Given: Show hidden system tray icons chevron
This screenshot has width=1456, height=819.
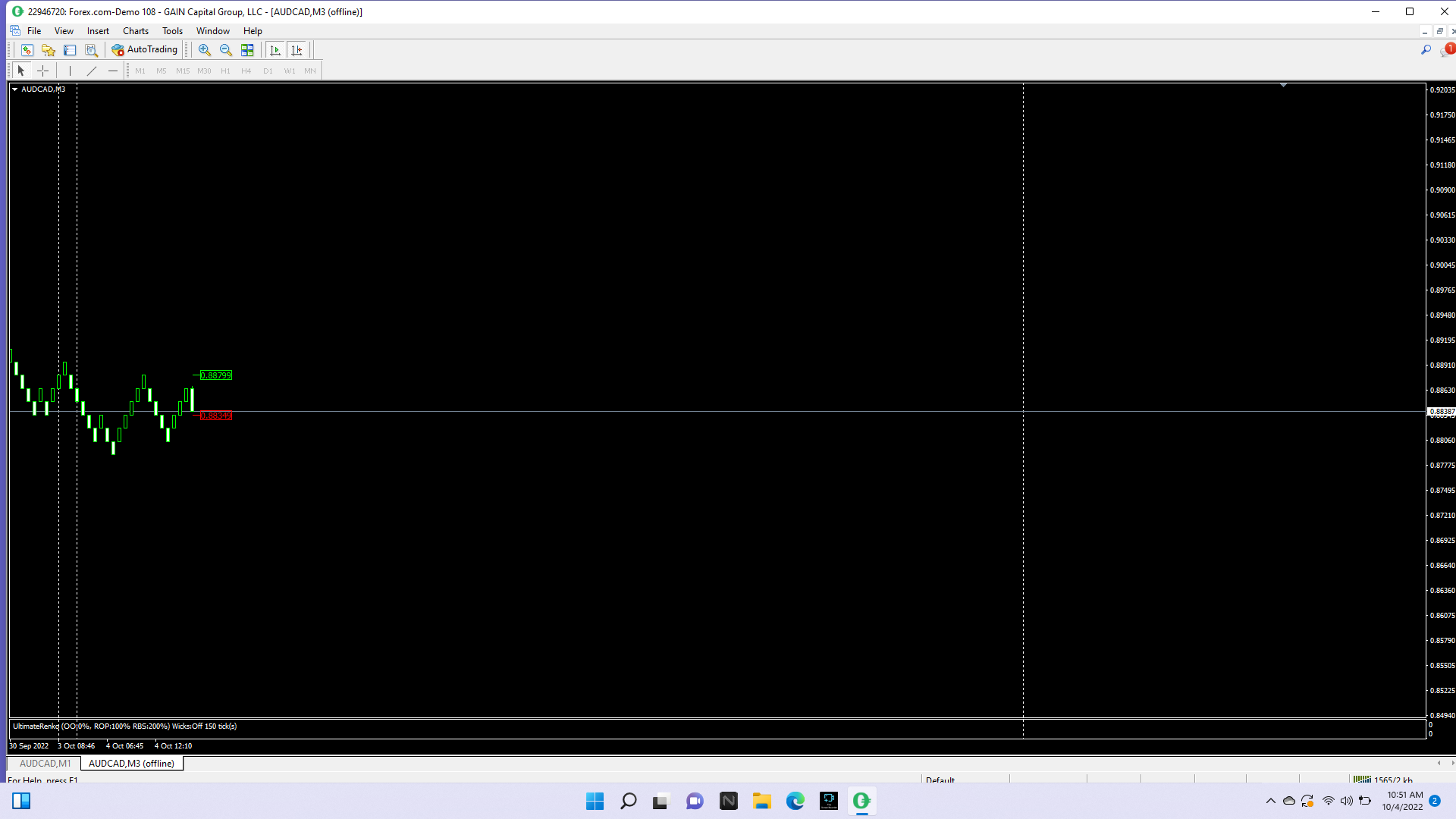Looking at the screenshot, I should pyautogui.click(x=1271, y=801).
